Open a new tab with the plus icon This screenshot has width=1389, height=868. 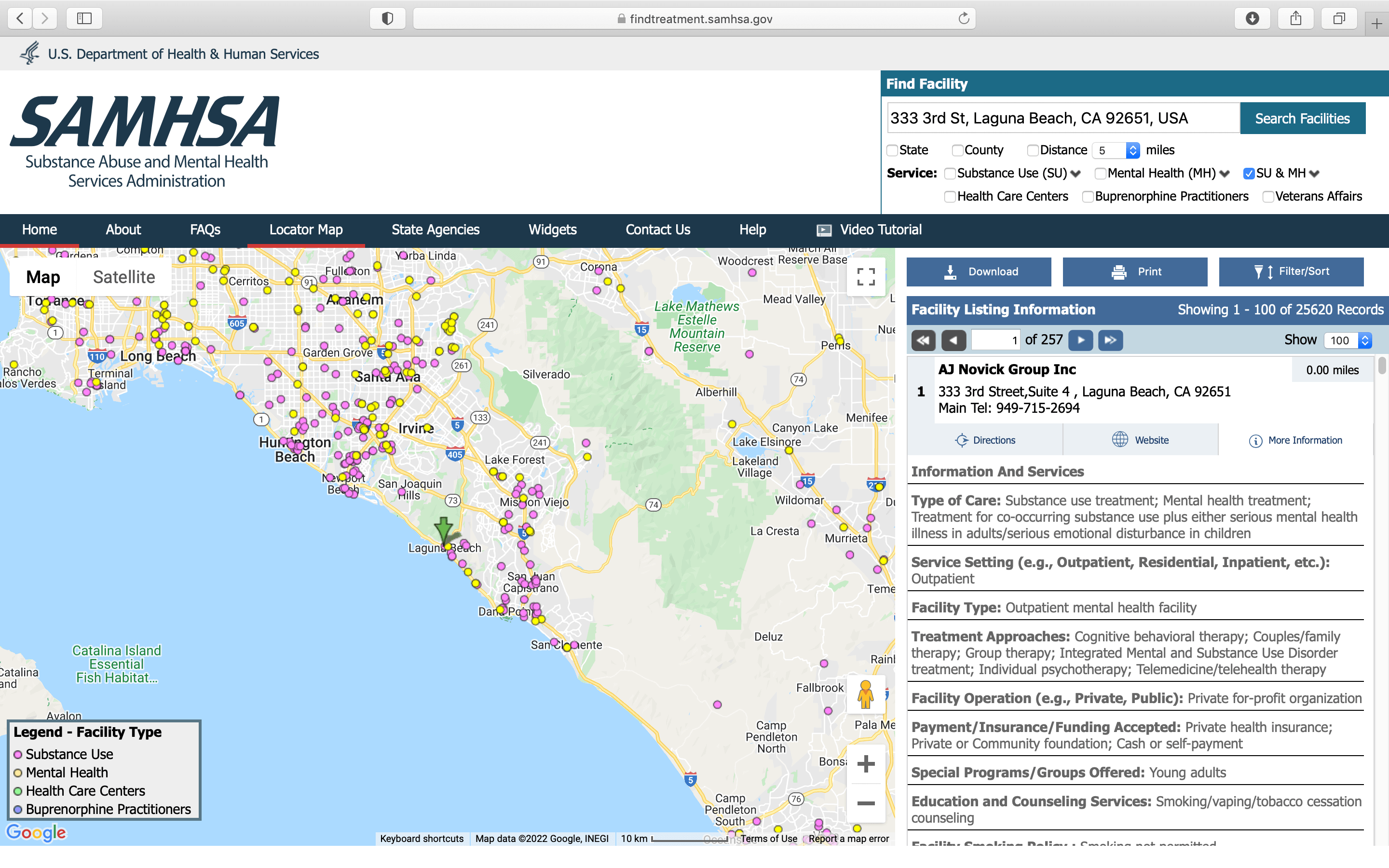(1376, 24)
